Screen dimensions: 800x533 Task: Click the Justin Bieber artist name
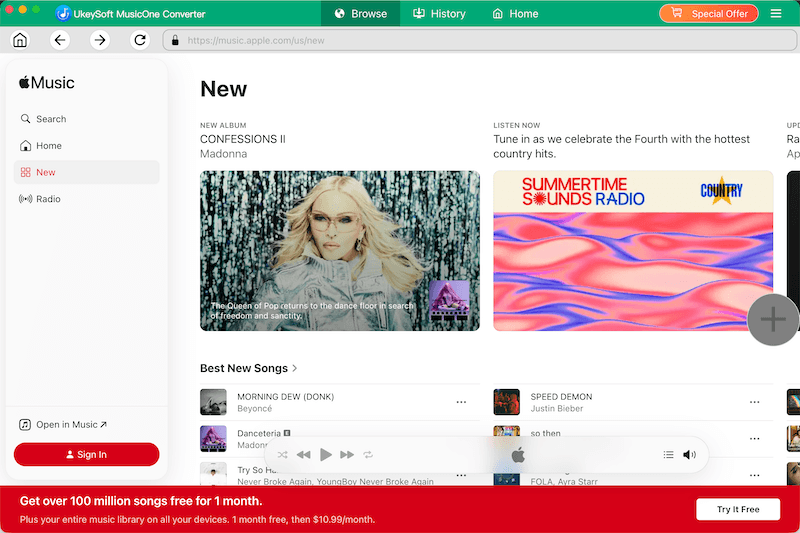(x=557, y=409)
